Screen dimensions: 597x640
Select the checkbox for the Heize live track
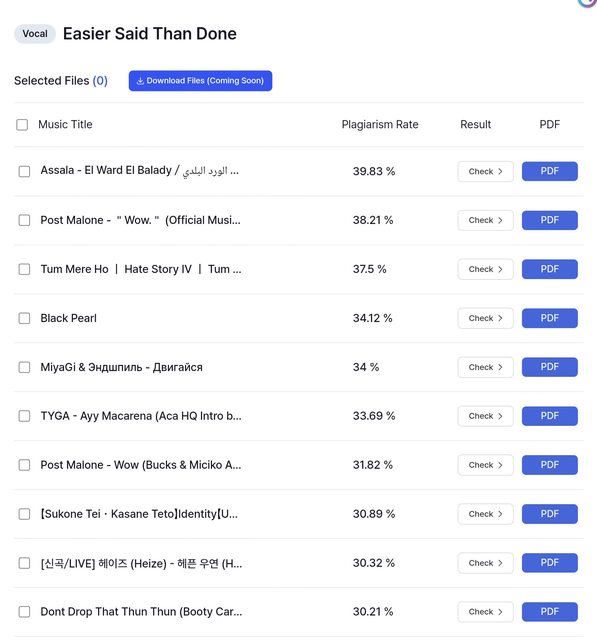point(24,563)
